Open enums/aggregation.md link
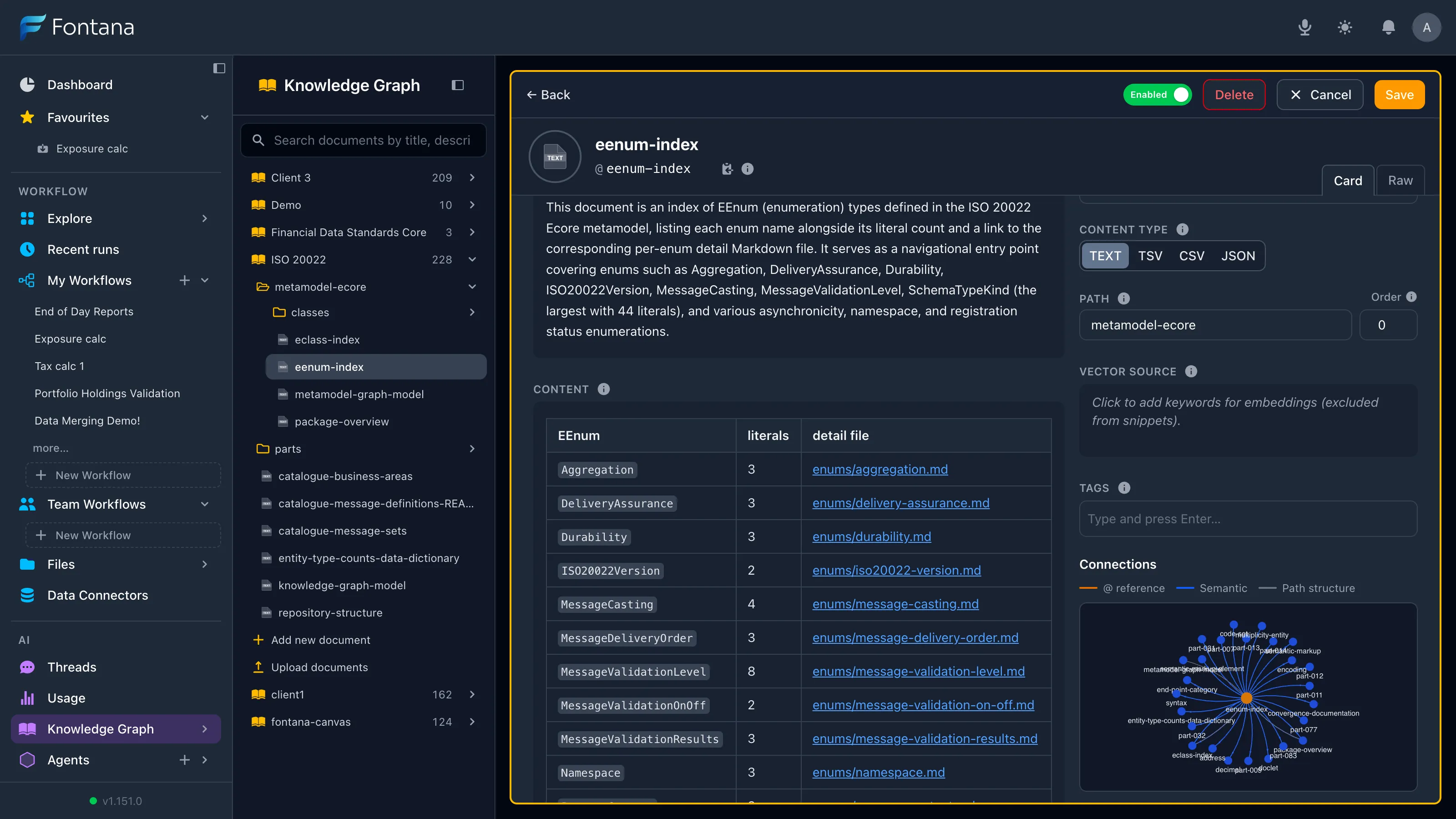 (880, 469)
